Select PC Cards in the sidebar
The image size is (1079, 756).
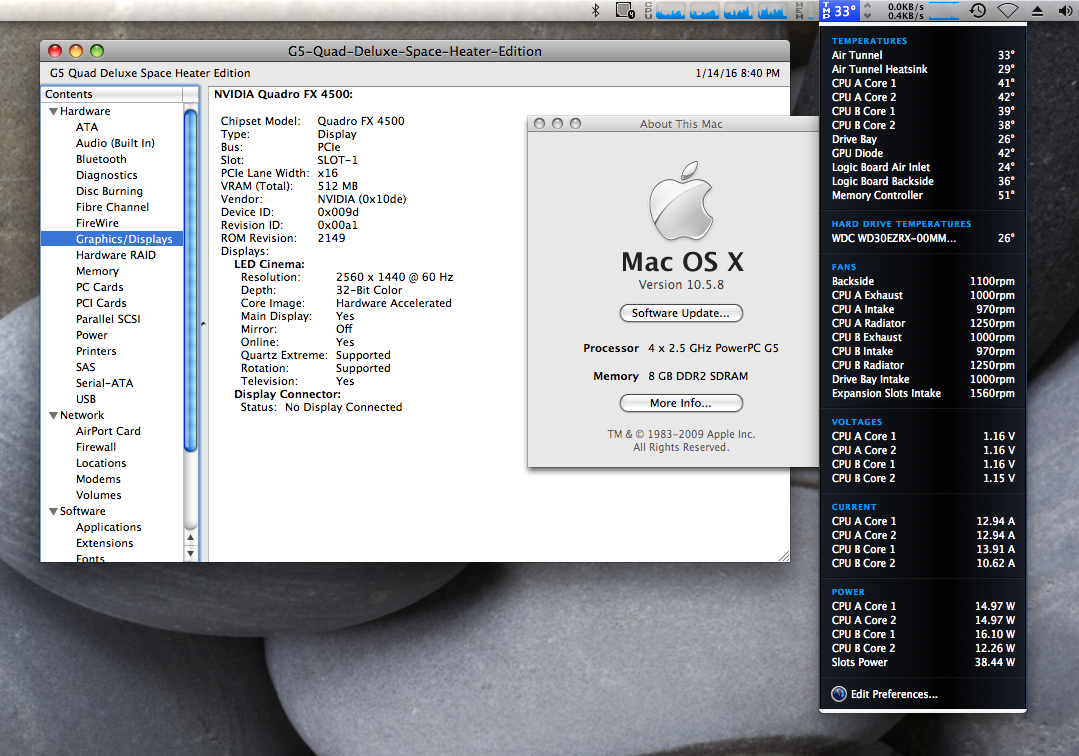[100, 287]
